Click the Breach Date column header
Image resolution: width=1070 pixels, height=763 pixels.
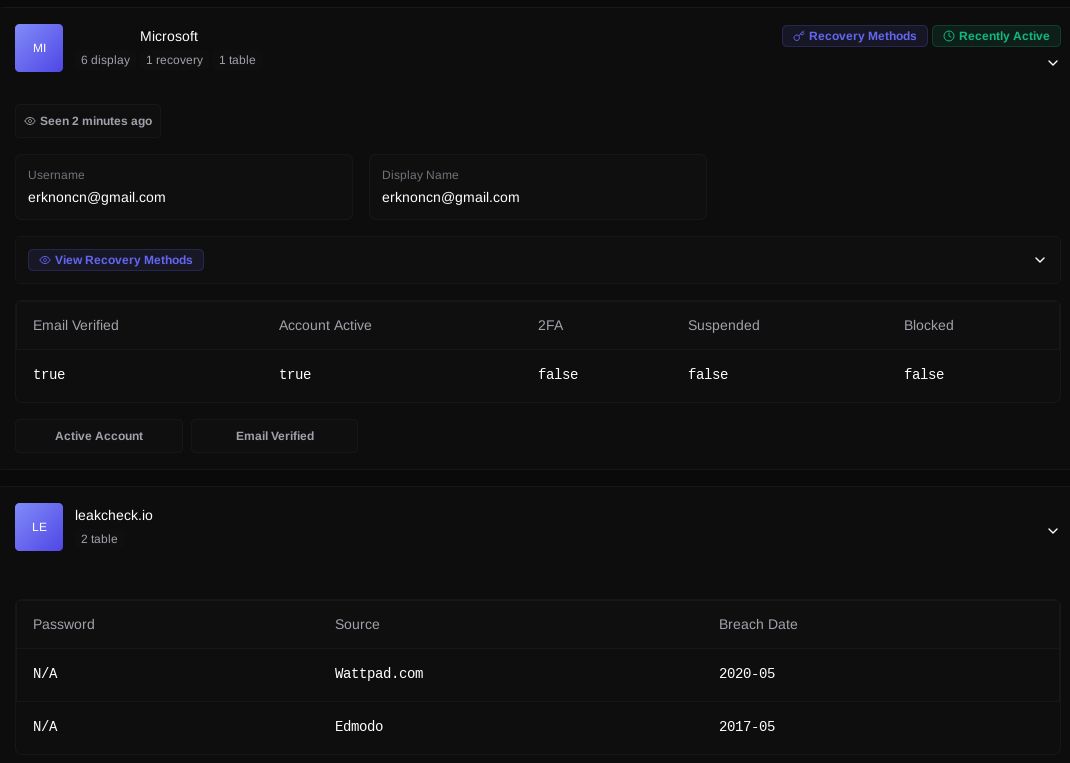[x=758, y=624]
